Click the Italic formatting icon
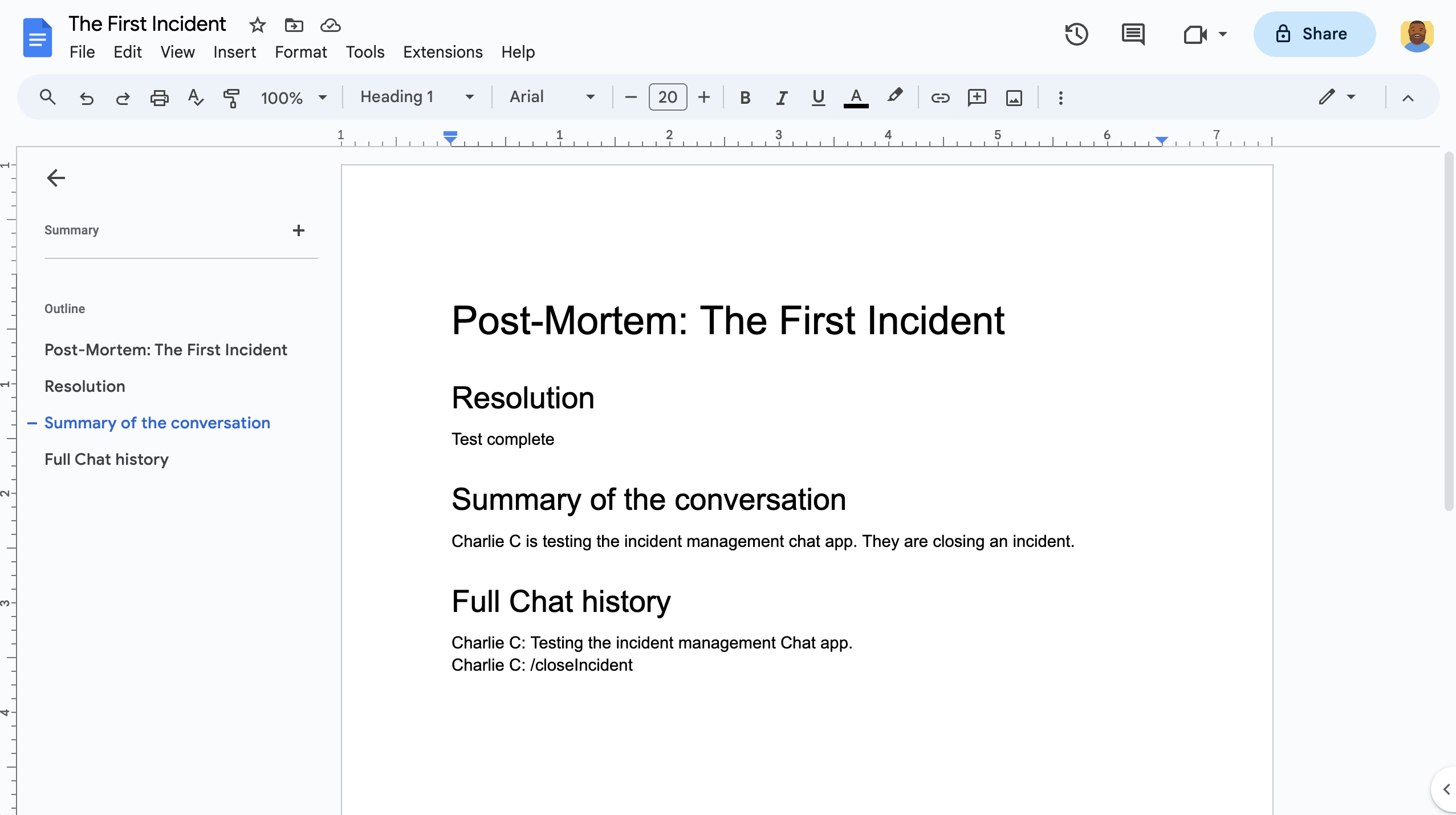The height and width of the screenshot is (815, 1456). (781, 97)
